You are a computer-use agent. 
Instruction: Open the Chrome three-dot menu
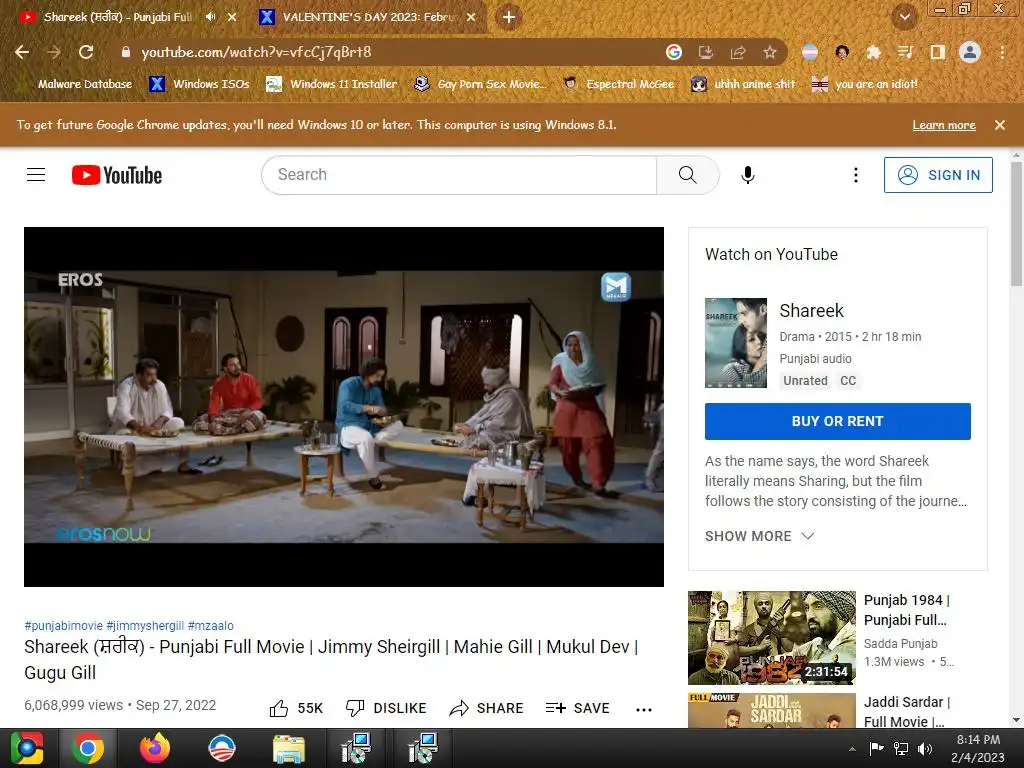coord(1002,52)
